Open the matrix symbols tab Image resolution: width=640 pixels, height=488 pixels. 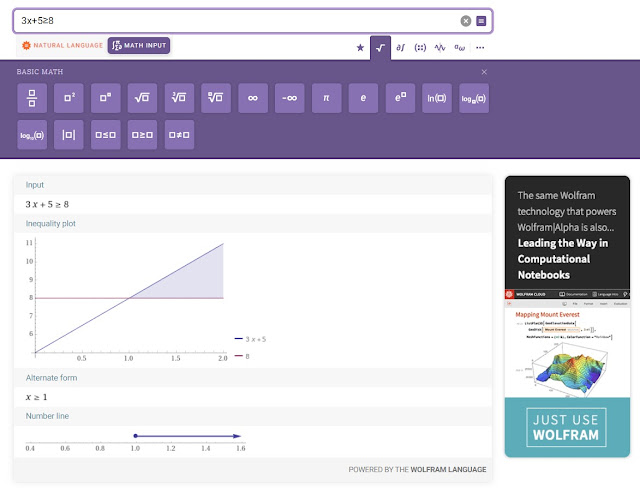click(420, 48)
